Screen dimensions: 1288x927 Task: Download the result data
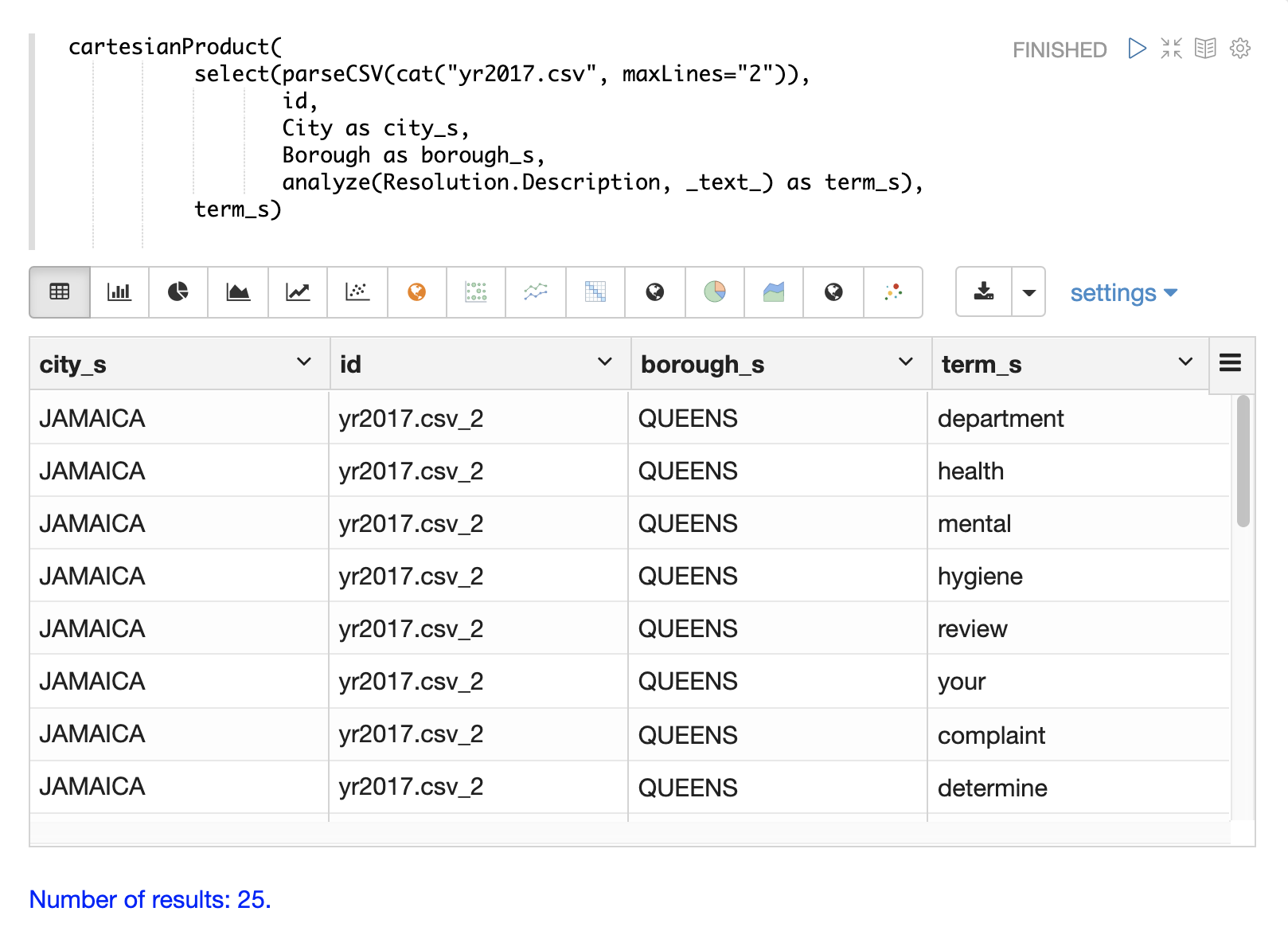pos(984,292)
